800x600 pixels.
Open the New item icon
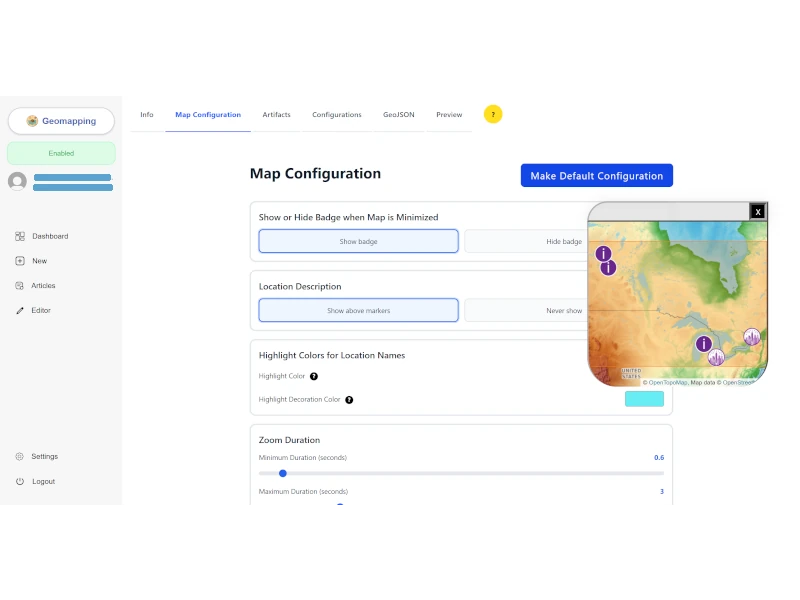click(21, 261)
